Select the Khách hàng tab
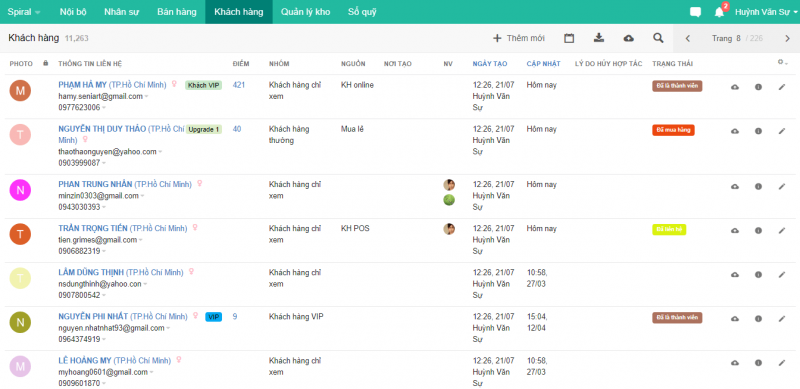Viewport: 800px width, 389px height. point(238,12)
